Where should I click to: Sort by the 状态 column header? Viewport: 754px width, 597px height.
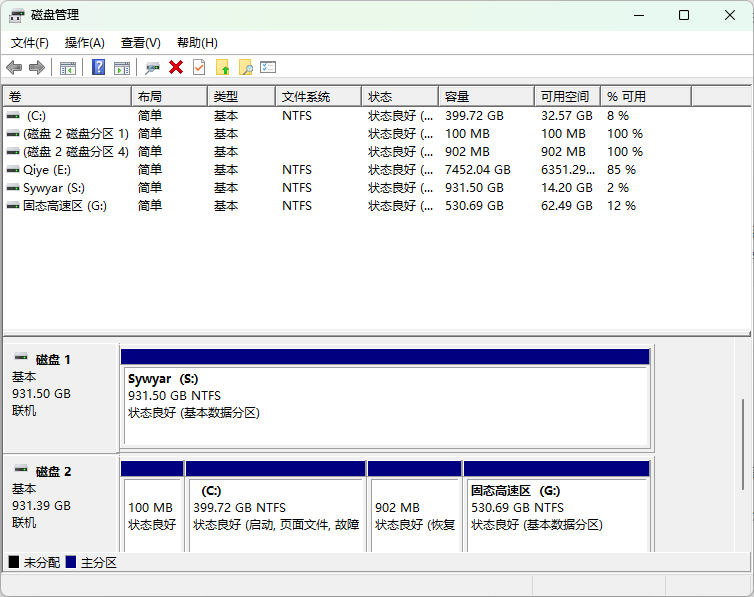coord(400,97)
